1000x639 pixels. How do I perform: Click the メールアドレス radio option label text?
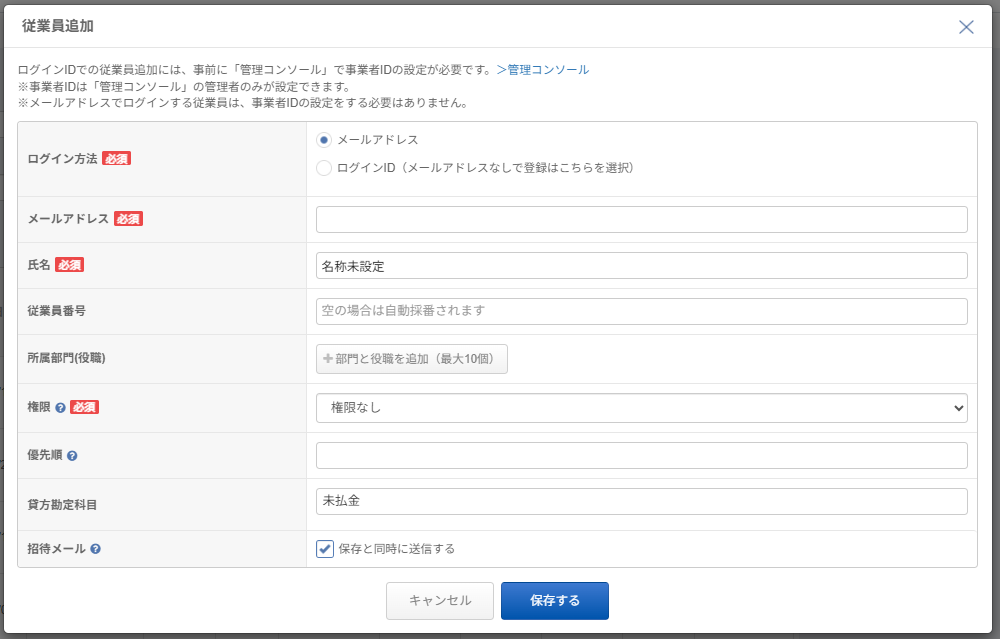pos(378,140)
